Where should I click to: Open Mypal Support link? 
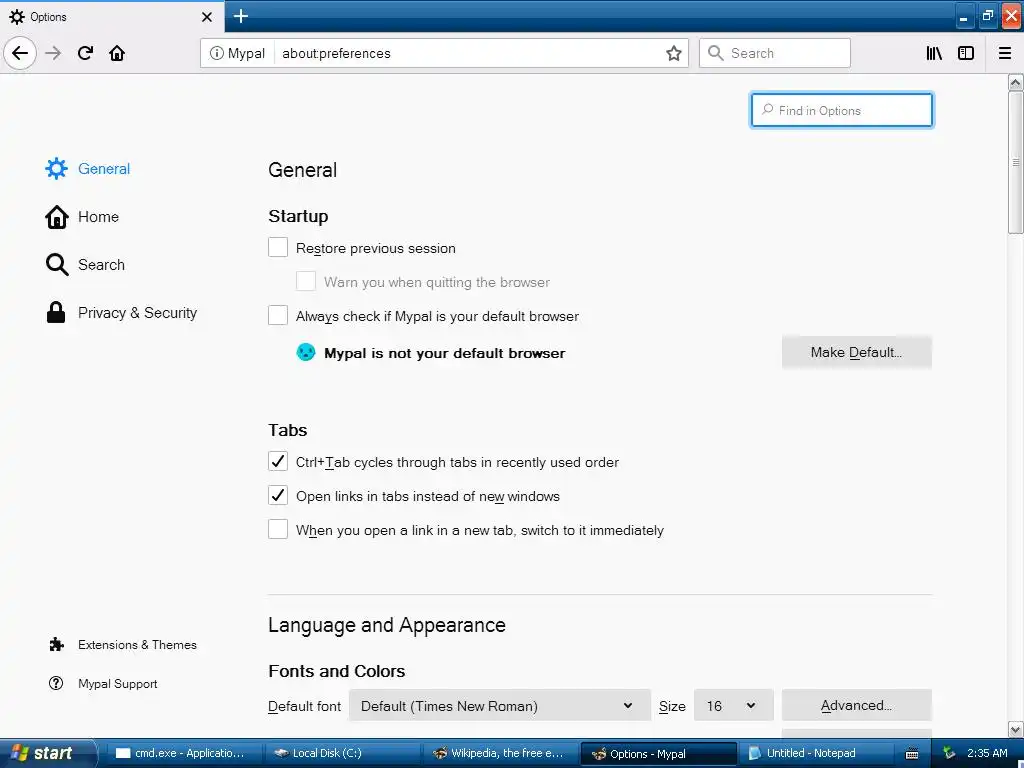[x=103, y=684]
